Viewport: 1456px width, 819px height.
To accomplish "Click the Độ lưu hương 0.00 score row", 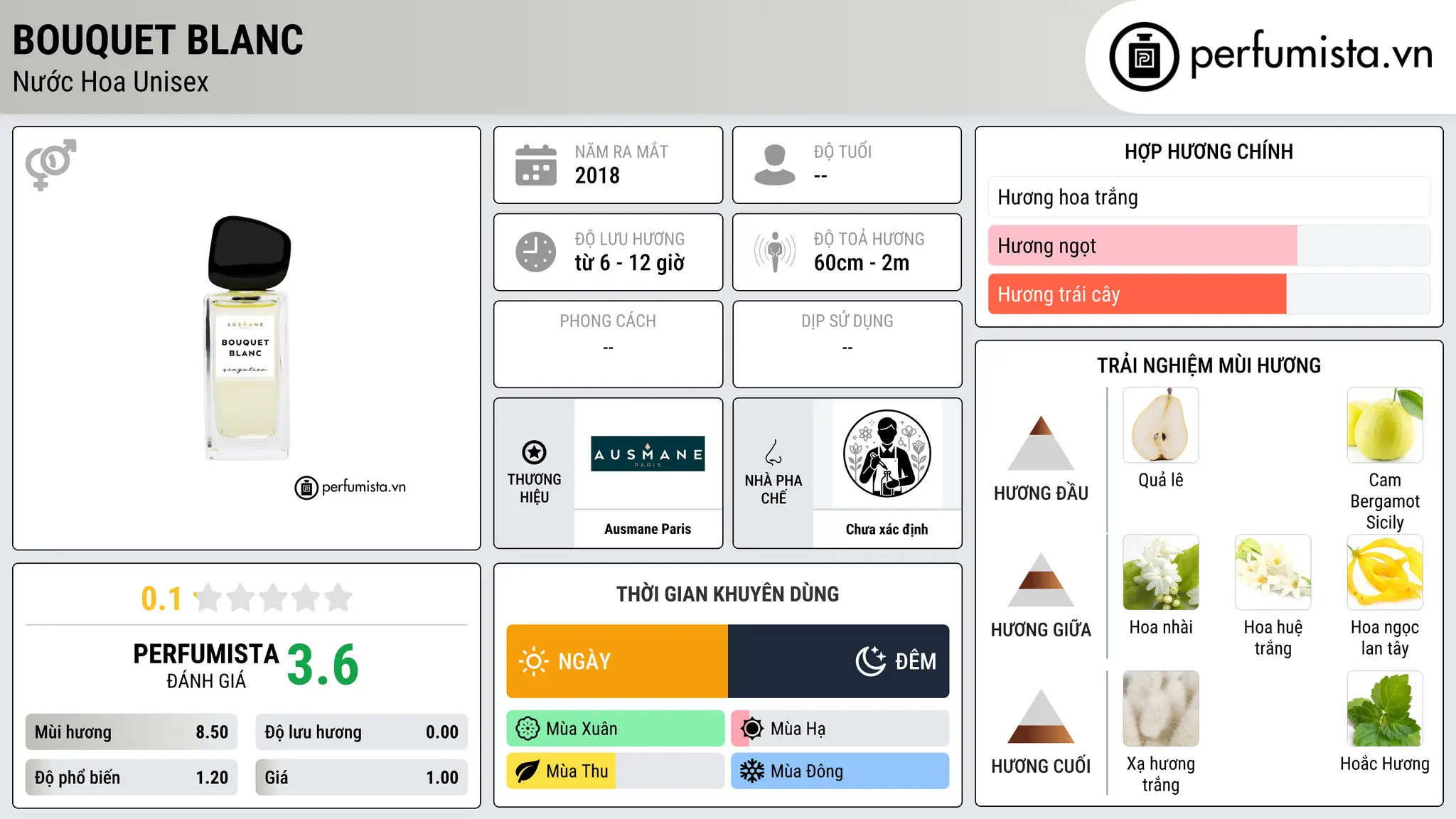I will click(361, 732).
